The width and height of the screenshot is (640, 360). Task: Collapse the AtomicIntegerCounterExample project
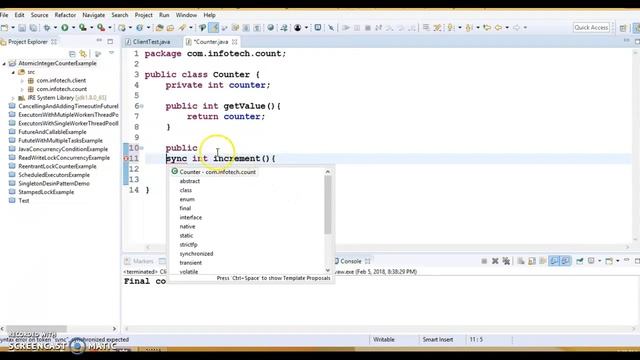click(x=4, y=64)
